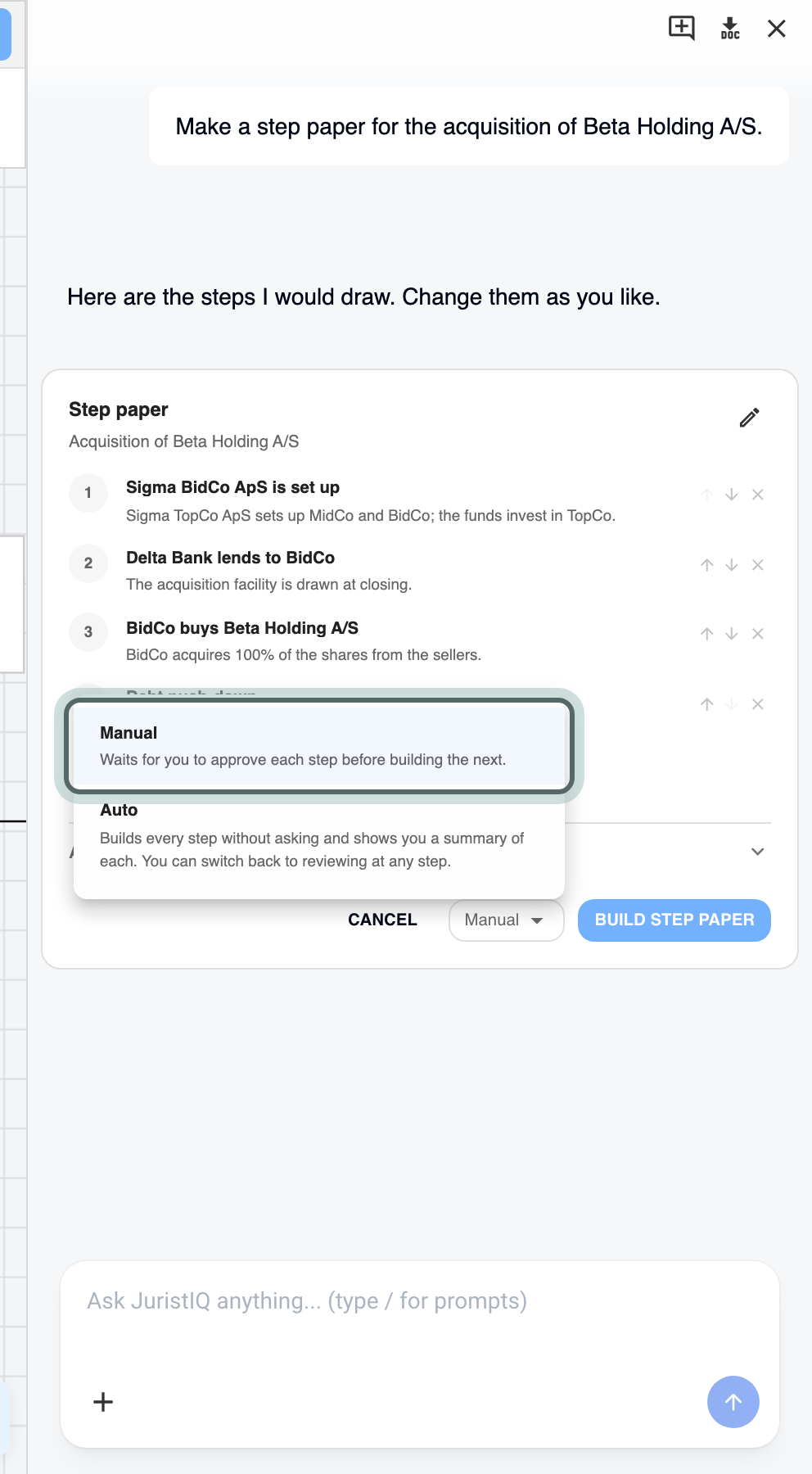Click Build Step Paper button
812x1474 pixels.
tap(674, 920)
